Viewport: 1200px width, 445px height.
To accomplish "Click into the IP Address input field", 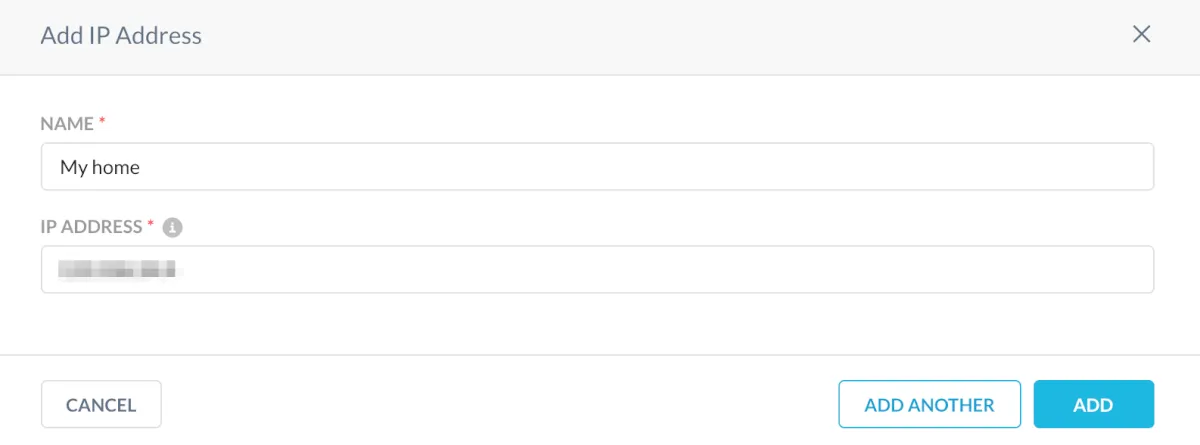I will tap(597, 269).
